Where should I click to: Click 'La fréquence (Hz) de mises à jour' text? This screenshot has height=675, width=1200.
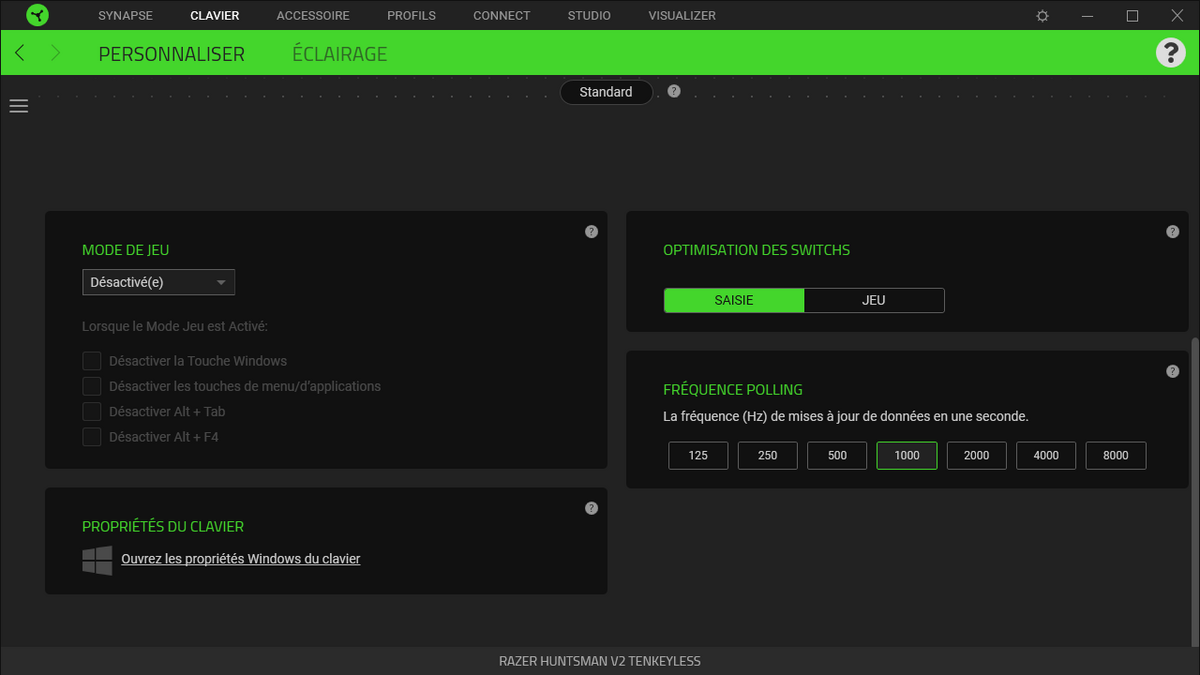tap(846, 416)
